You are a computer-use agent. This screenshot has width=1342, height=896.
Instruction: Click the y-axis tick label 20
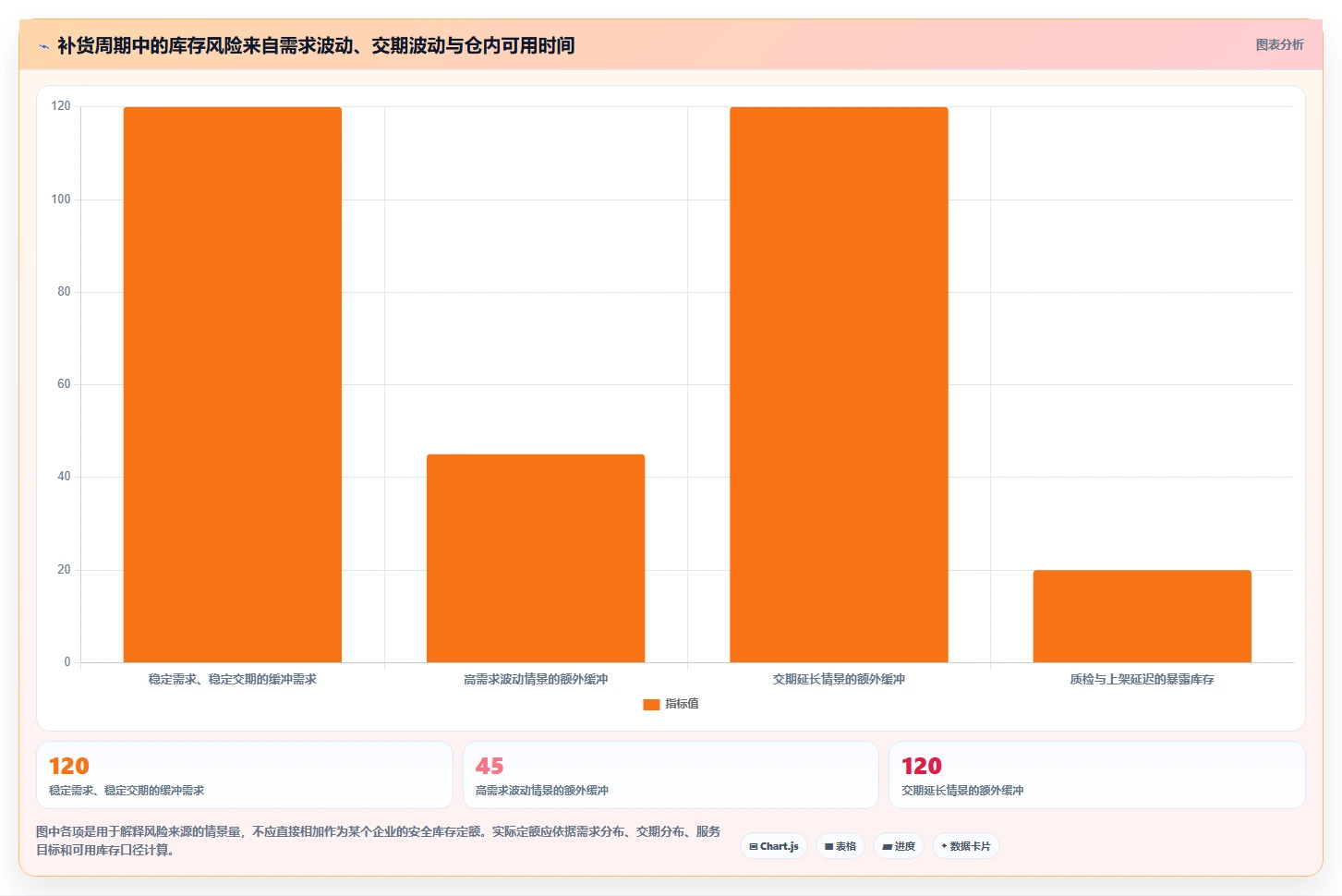64,570
